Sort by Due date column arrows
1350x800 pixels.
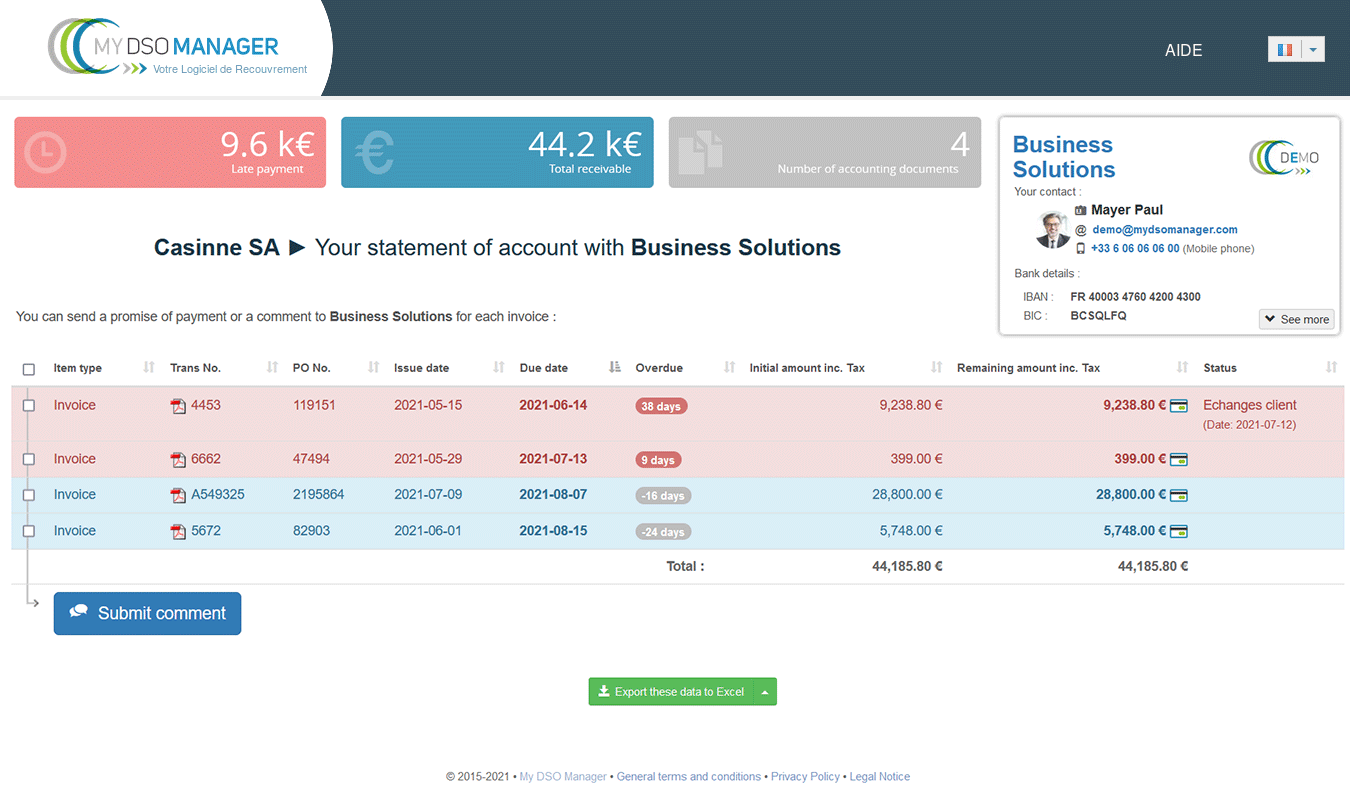[x=615, y=368]
